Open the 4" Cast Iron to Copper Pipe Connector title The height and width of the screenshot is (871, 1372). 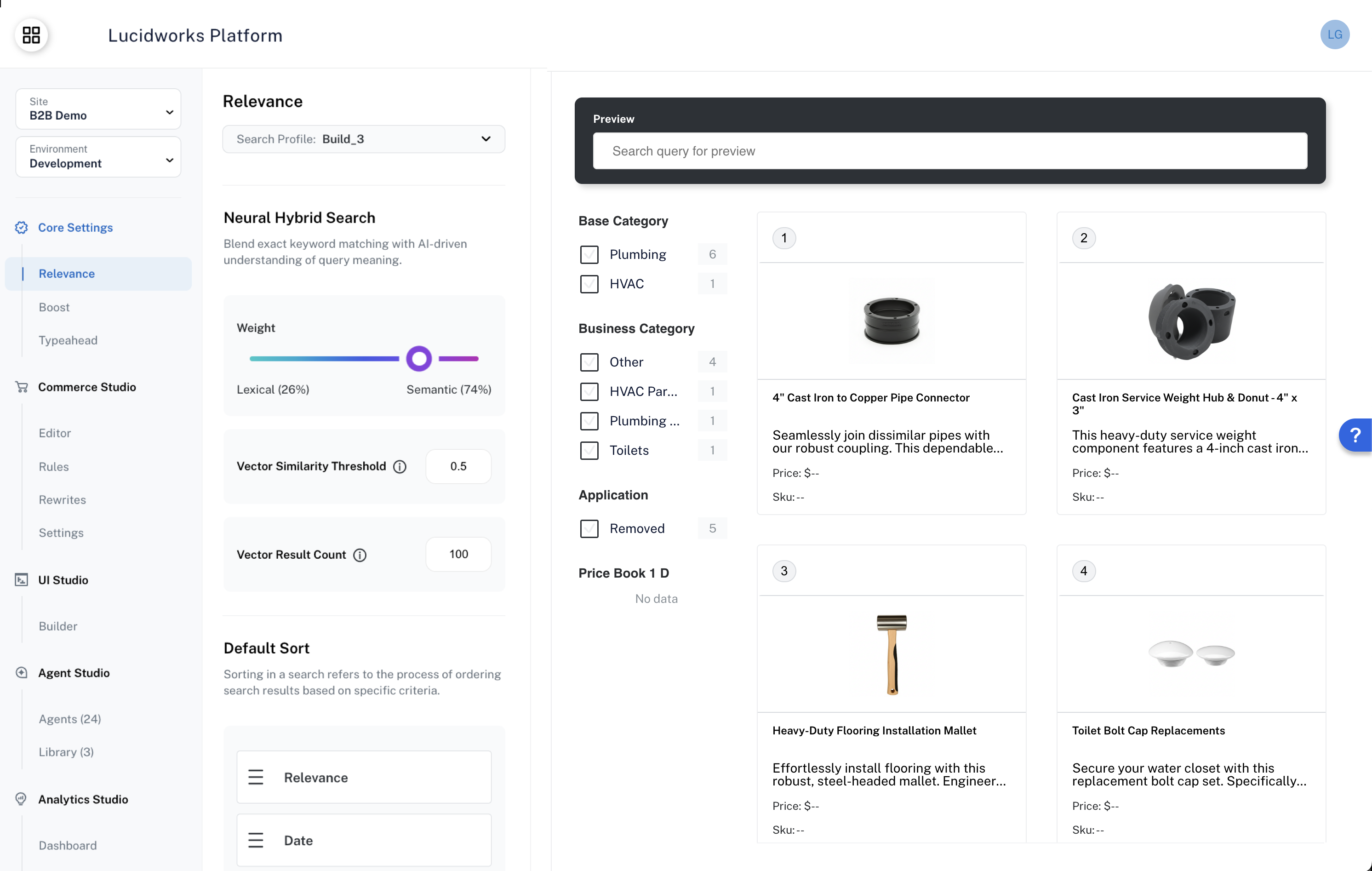coord(871,398)
